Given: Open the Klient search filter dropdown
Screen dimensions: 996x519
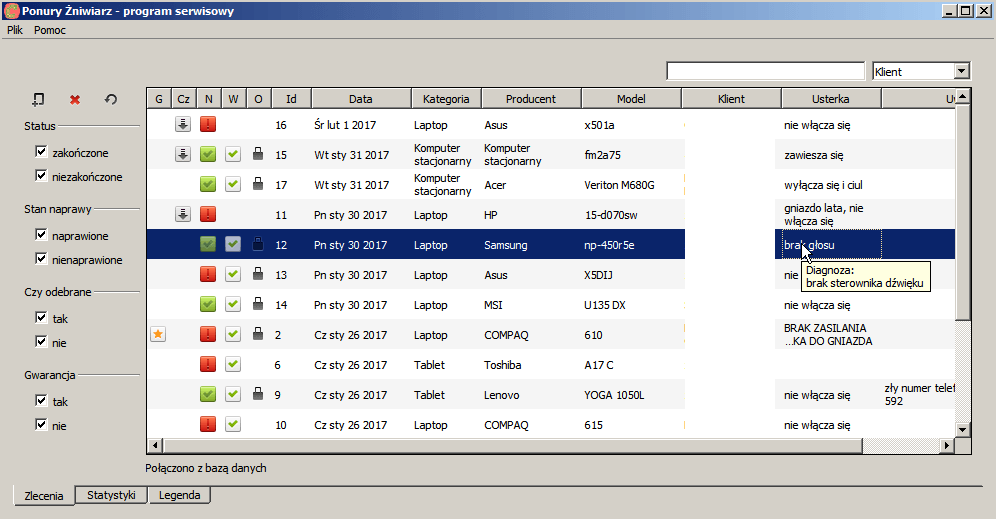Looking at the screenshot, I should (x=962, y=71).
